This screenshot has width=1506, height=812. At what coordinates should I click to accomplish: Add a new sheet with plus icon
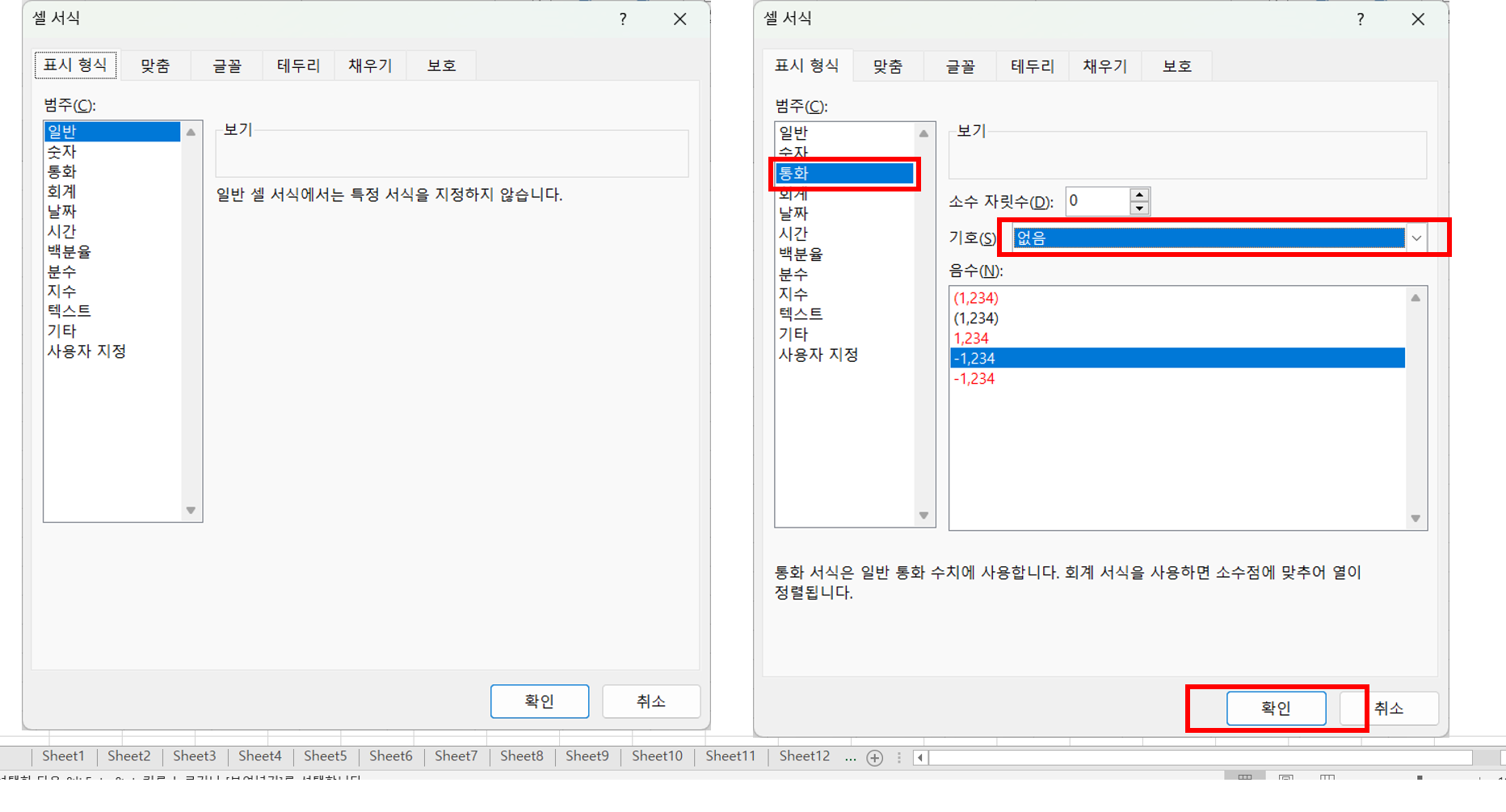875,758
